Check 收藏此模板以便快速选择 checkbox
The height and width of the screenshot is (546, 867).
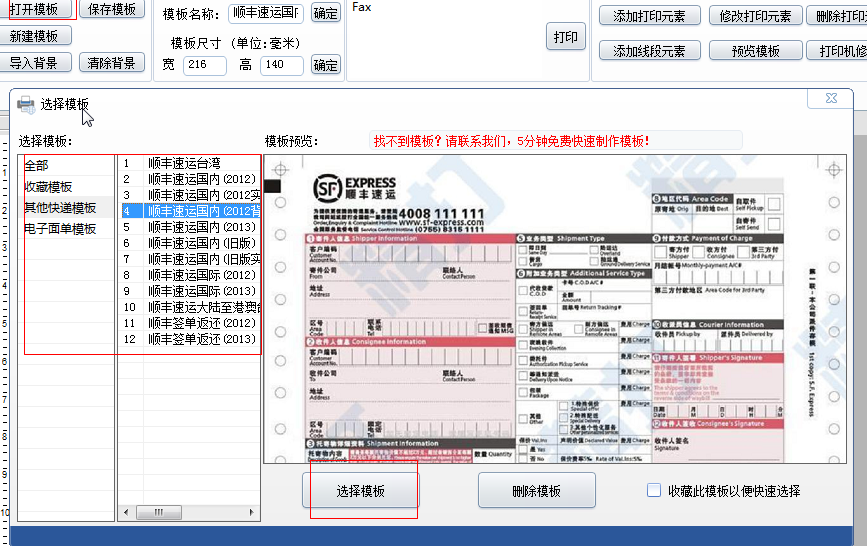(654, 490)
